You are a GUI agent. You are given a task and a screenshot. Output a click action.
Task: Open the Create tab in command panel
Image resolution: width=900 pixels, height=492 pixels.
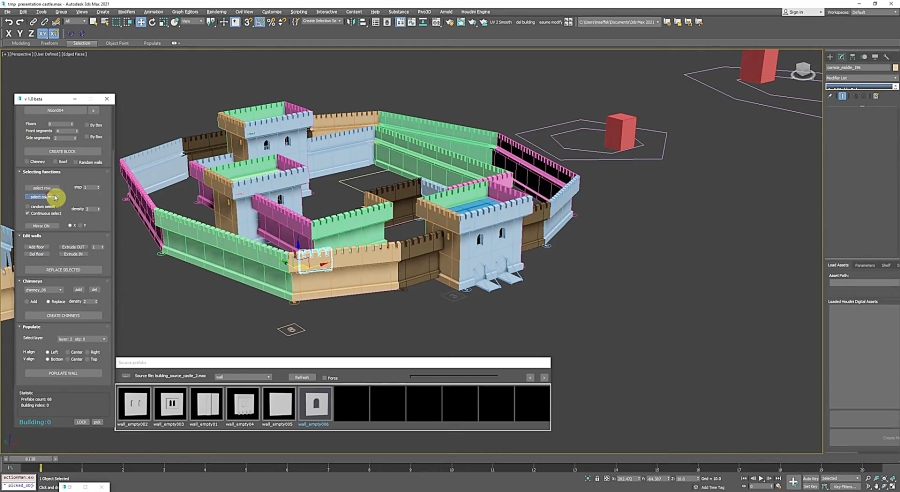click(x=830, y=57)
